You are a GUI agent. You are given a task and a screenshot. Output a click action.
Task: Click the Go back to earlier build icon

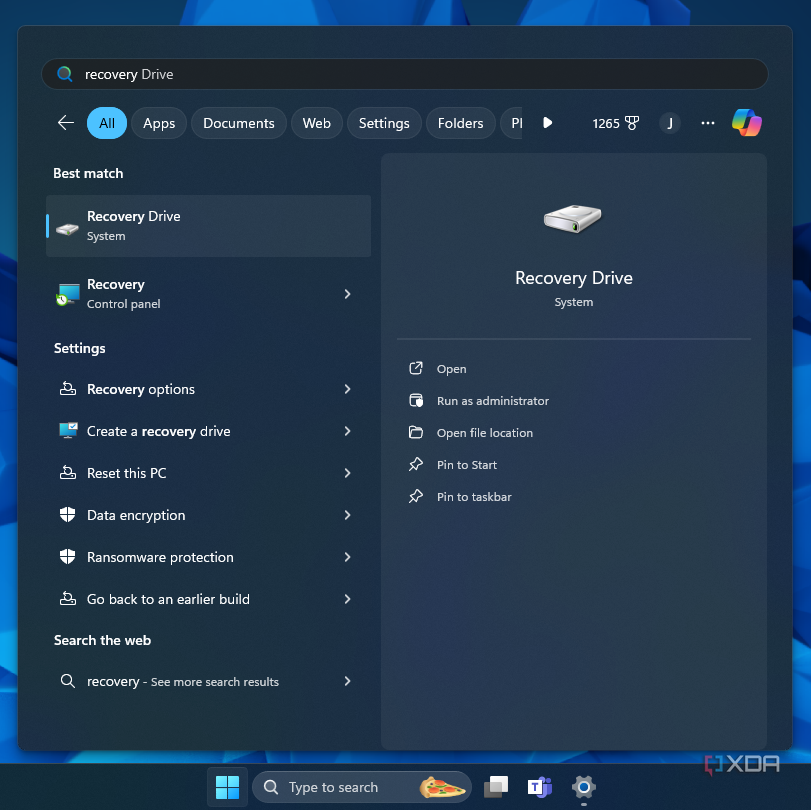(x=68, y=598)
